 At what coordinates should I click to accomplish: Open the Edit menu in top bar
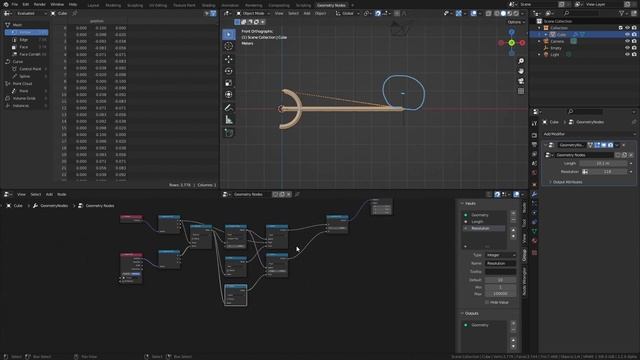point(26,4)
